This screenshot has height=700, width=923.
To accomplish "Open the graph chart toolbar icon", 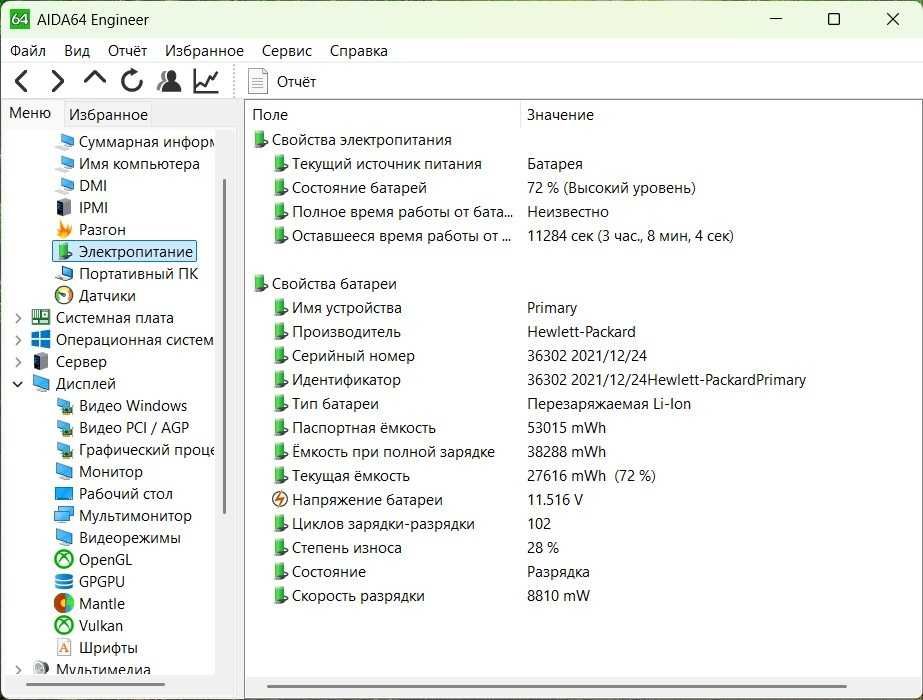I will [x=206, y=81].
